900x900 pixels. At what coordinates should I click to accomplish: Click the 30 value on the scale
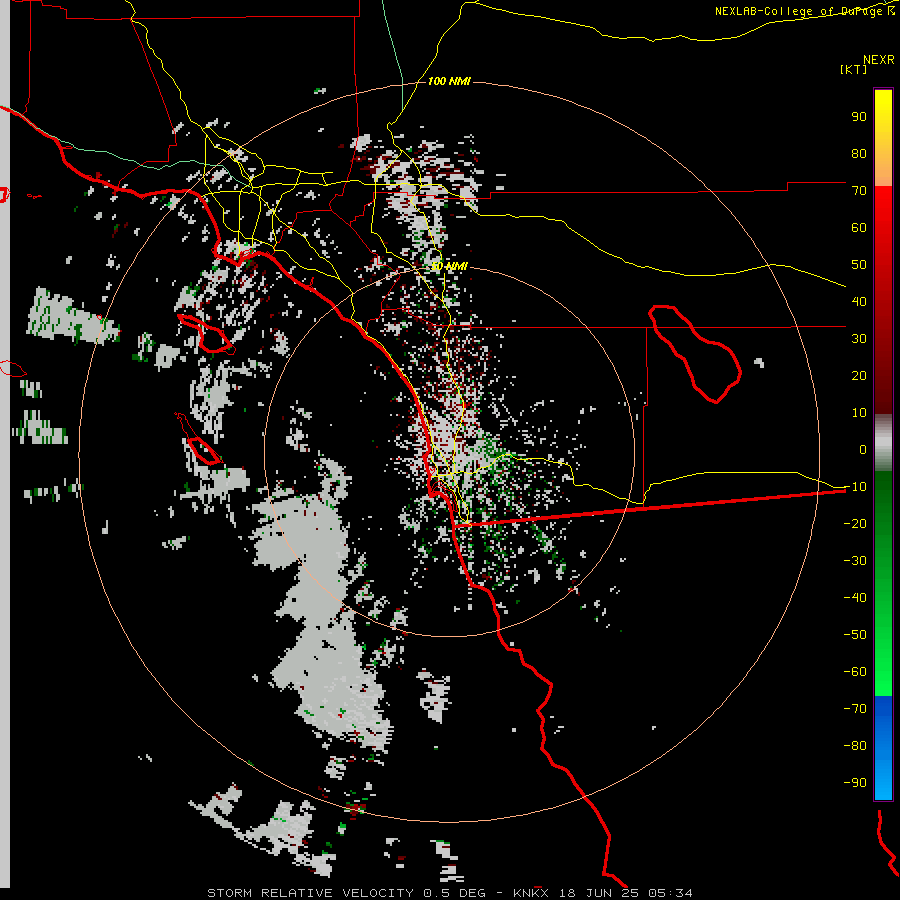coord(859,339)
